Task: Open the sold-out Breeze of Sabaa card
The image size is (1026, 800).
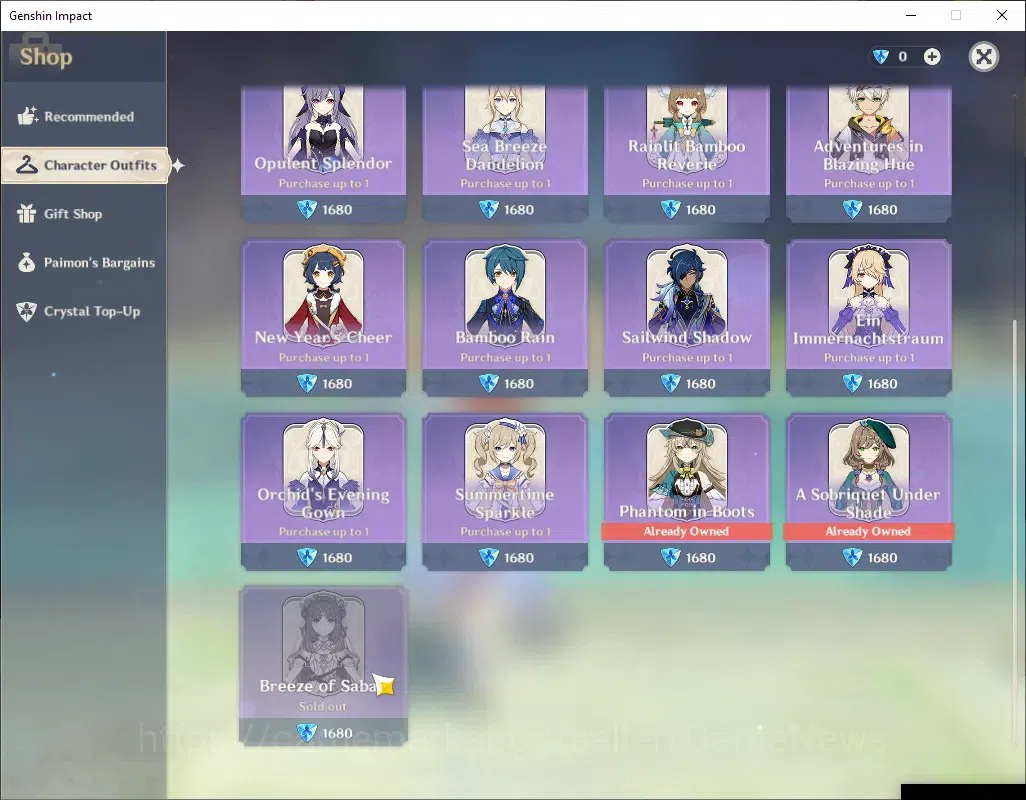Action: click(x=323, y=666)
